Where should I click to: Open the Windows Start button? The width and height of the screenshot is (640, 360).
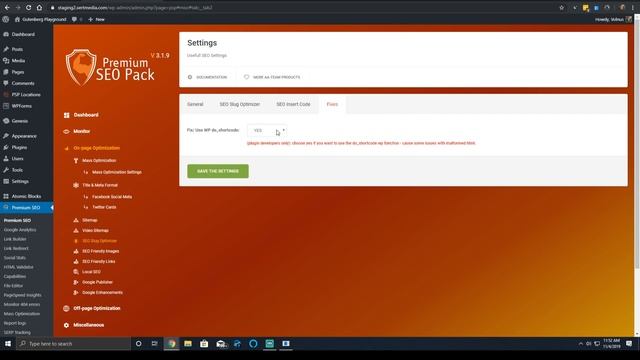8,344
